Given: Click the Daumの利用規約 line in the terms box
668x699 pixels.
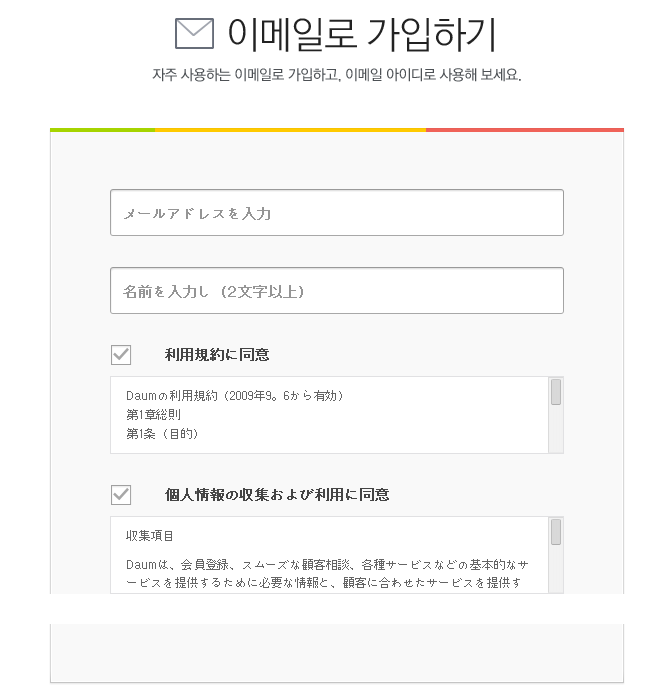Looking at the screenshot, I should point(235,396).
